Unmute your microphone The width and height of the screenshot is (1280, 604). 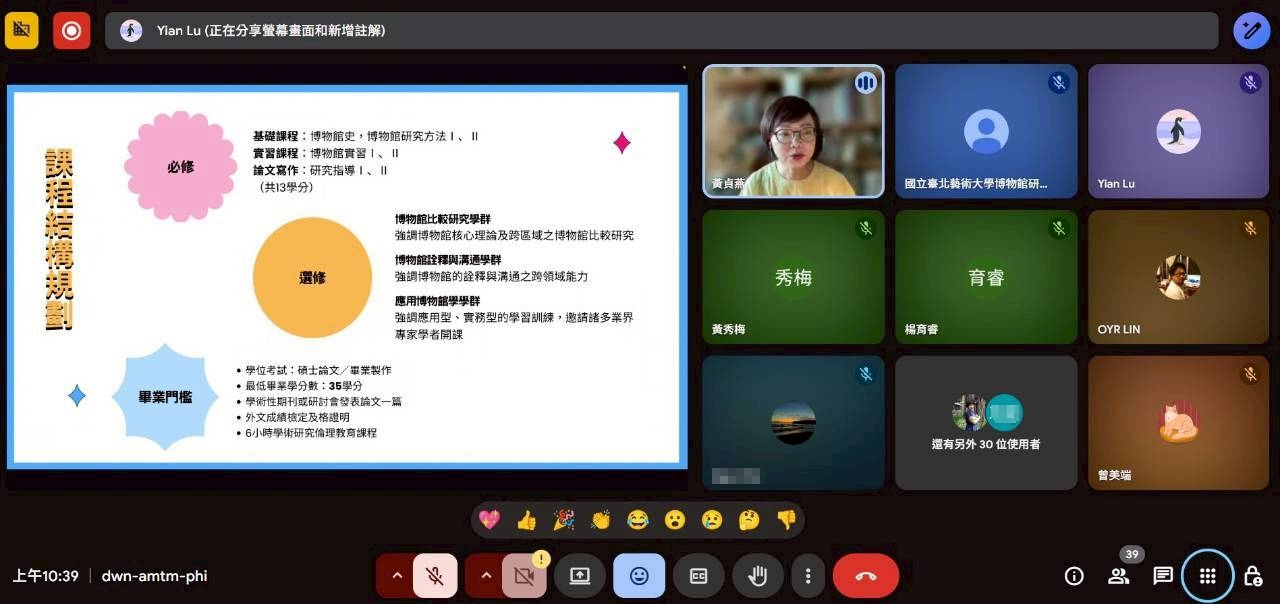(x=434, y=575)
